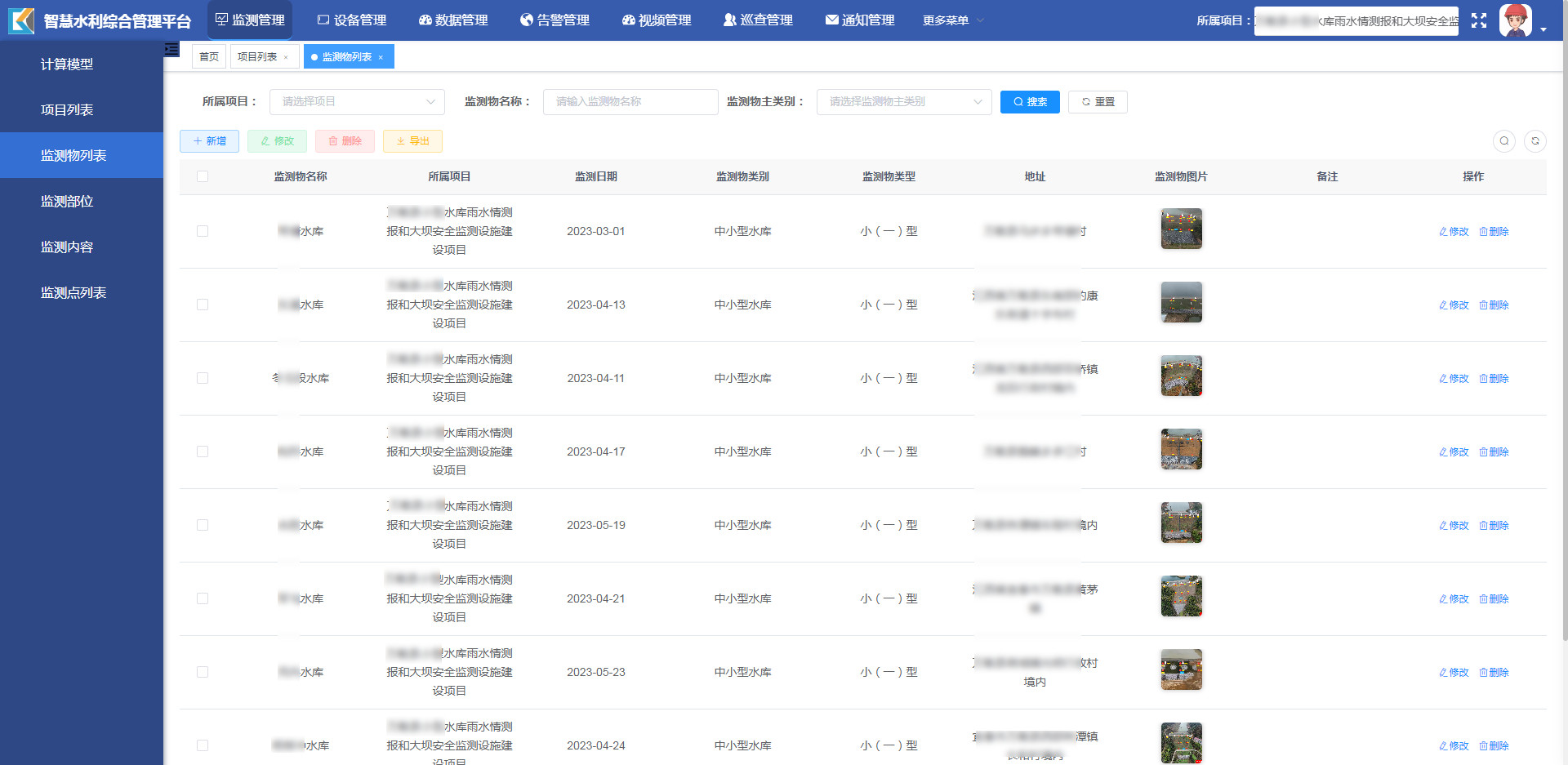Image resolution: width=1568 pixels, height=765 pixels.
Task: Tick the checkbox for the 2023-03-01 row
Action: pyautogui.click(x=203, y=232)
